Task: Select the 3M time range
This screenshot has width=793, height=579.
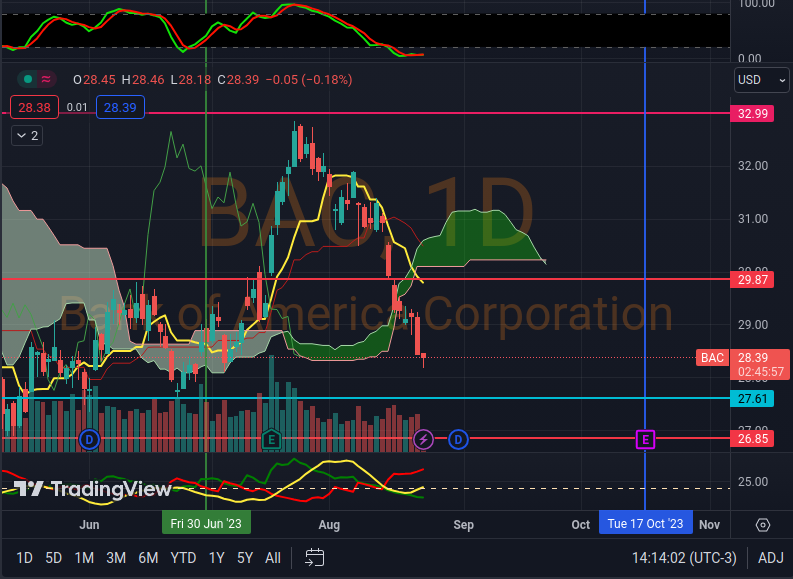Action: pos(116,558)
